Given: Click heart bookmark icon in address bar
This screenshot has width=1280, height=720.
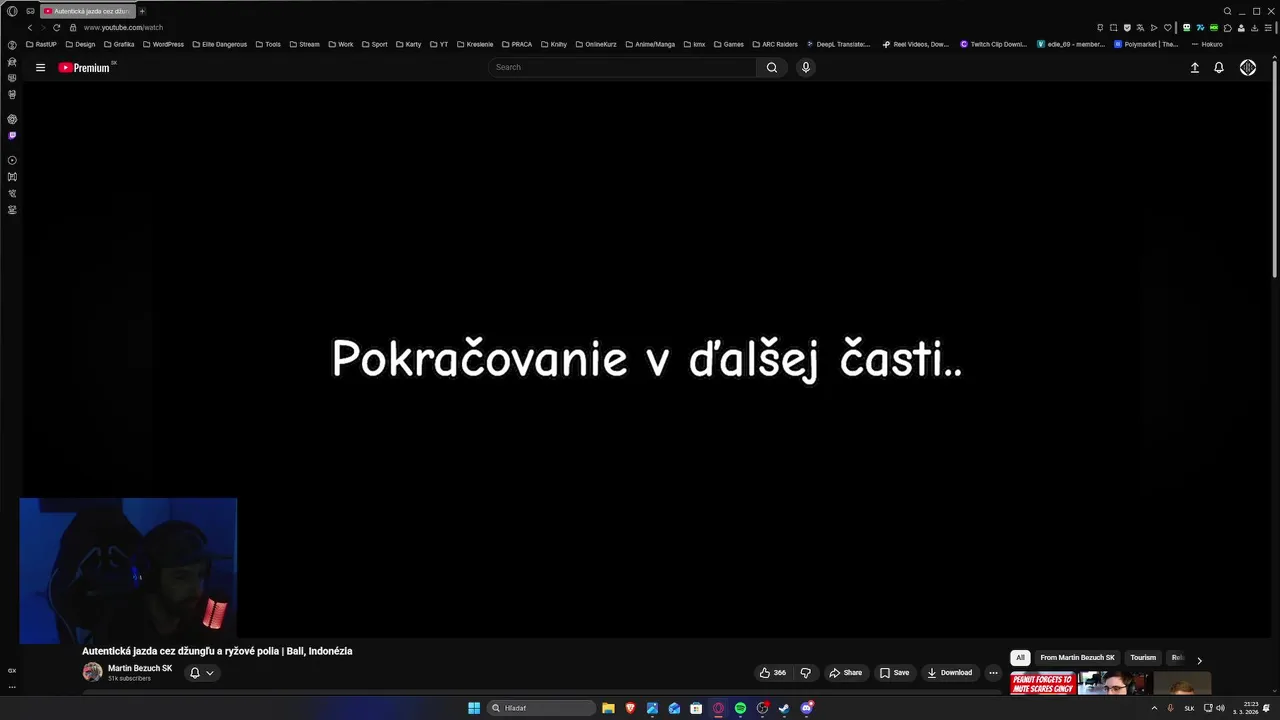Looking at the screenshot, I should pyautogui.click(x=1167, y=27).
